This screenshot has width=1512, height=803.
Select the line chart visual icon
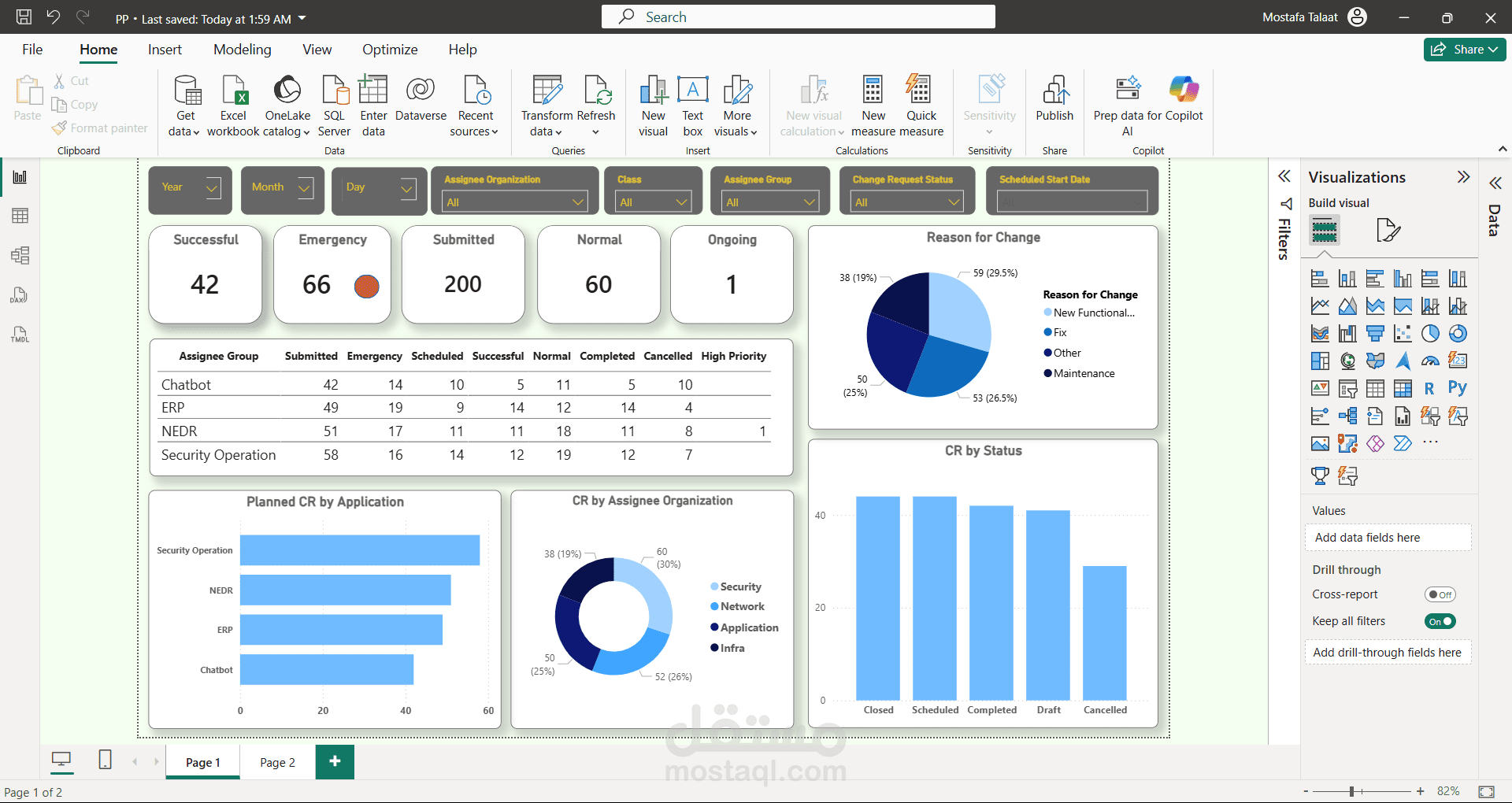pos(1320,306)
